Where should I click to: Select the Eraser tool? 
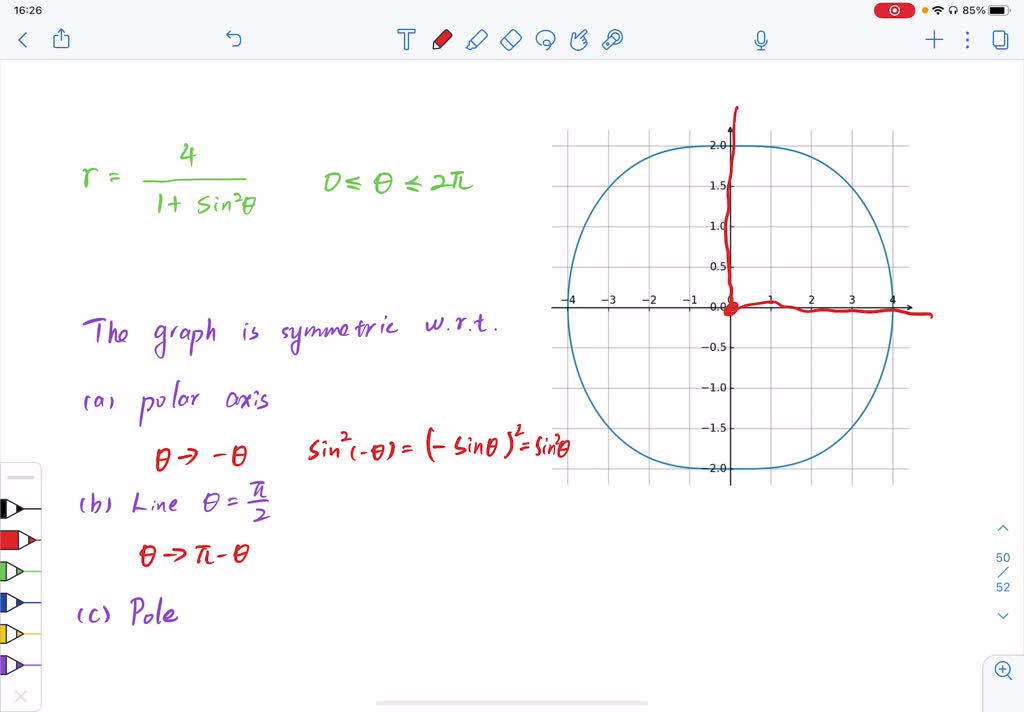point(510,40)
